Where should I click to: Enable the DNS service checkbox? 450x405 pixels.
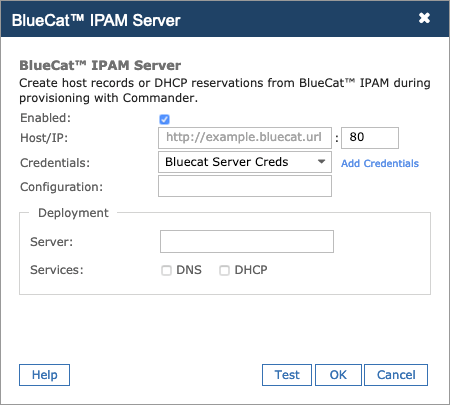(x=166, y=270)
